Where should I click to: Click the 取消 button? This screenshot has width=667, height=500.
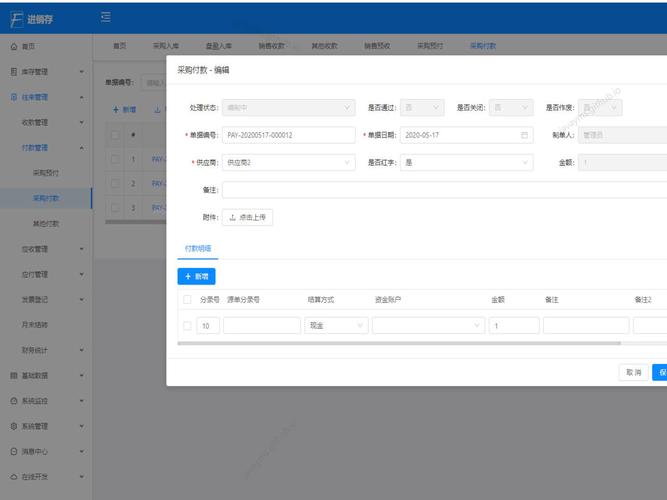pos(632,372)
